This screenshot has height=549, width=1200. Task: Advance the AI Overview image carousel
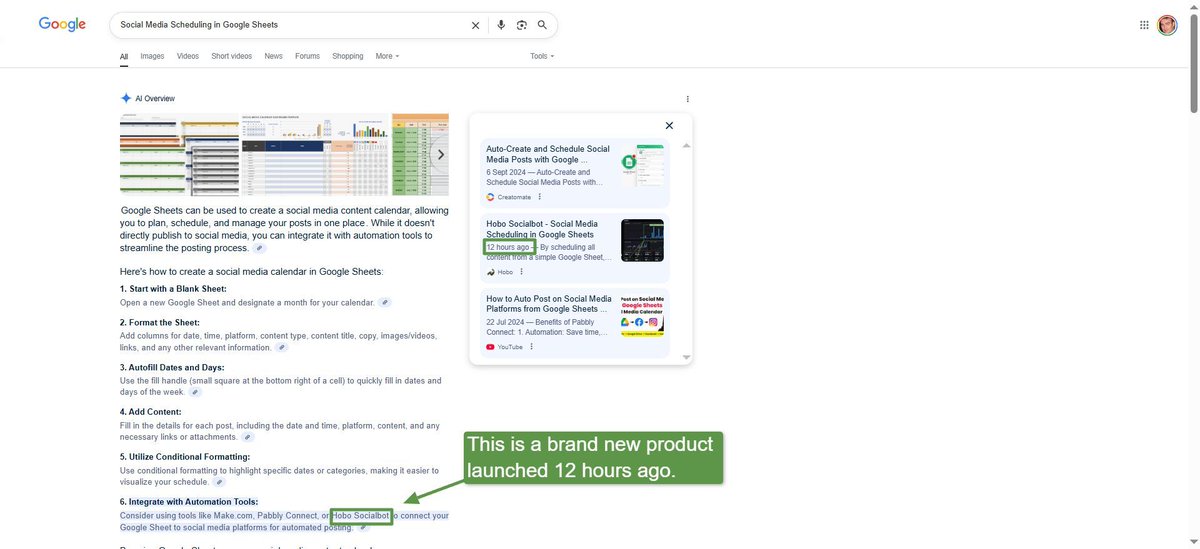440,155
